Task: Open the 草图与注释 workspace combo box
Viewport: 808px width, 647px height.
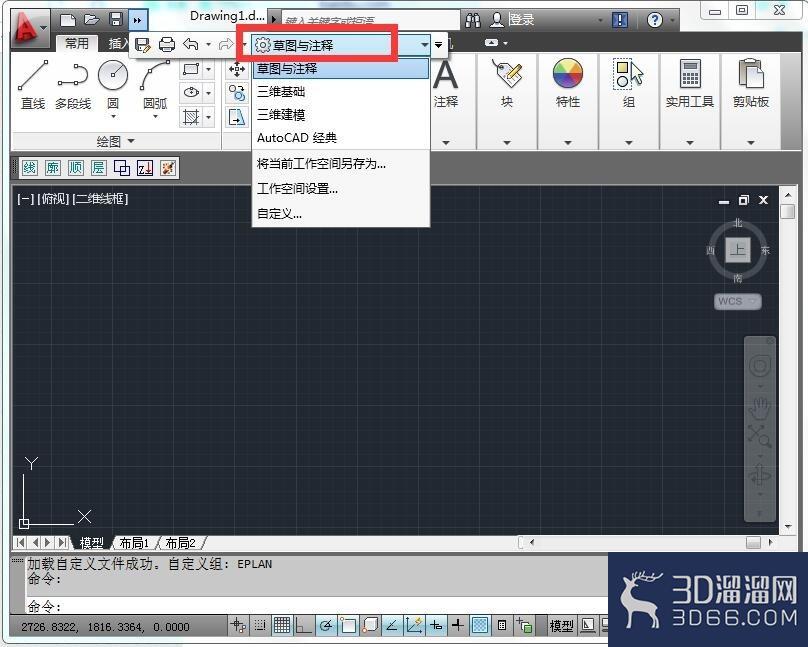Action: [x=341, y=45]
